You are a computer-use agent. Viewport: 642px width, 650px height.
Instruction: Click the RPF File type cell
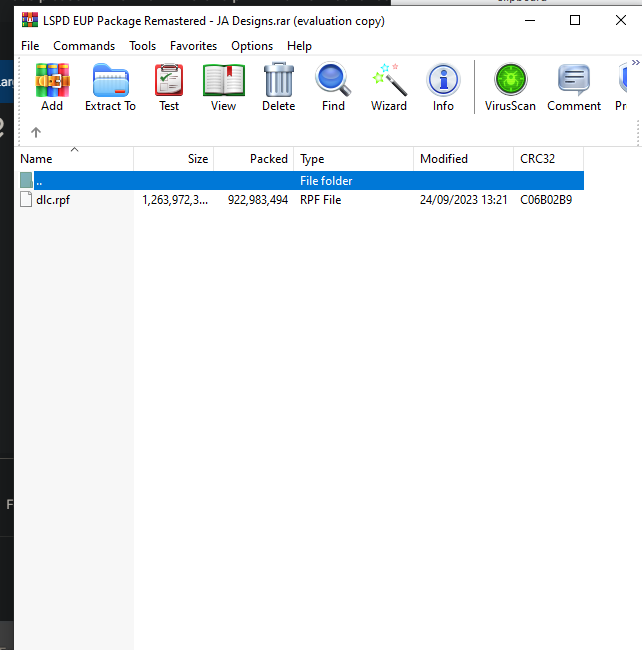coord(320,200)
